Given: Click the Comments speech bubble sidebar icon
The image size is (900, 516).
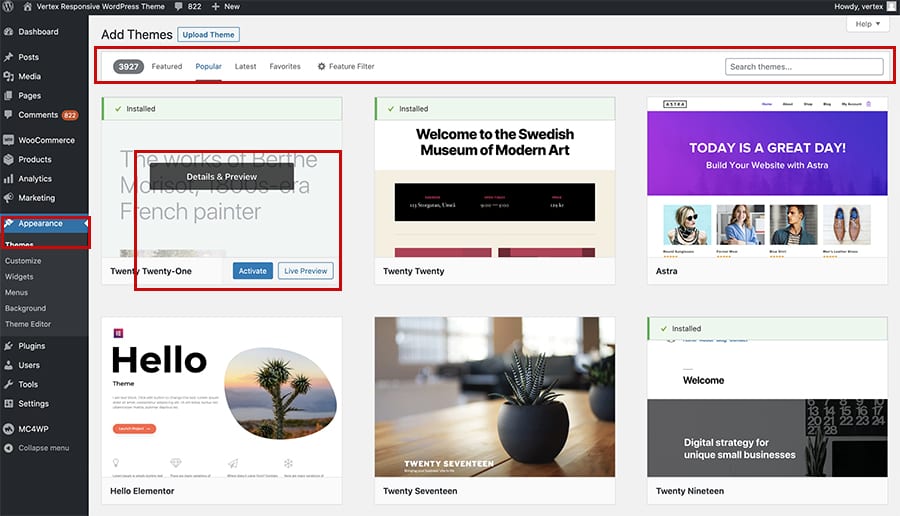Looking at the screenshot, I should (x=9, y=115).
